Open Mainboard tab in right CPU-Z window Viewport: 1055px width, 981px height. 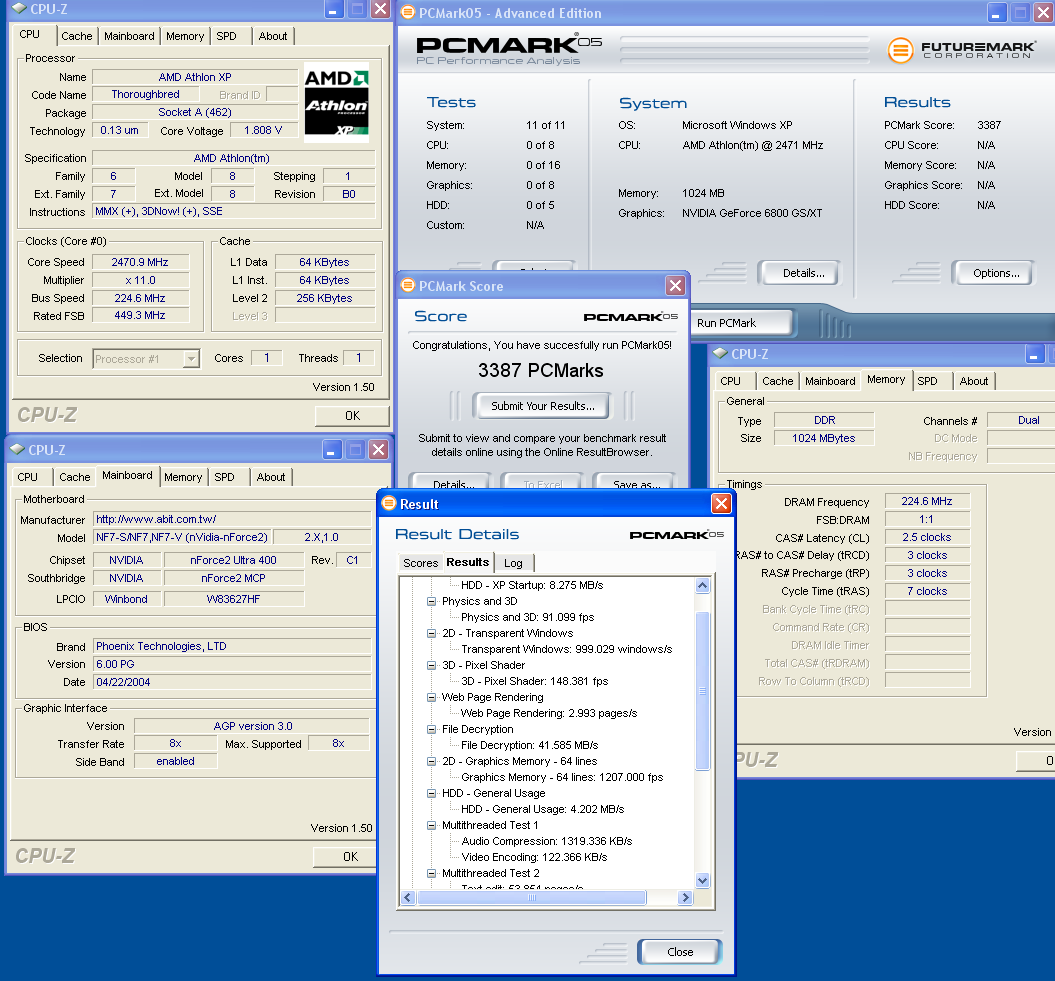pos(830,381)
